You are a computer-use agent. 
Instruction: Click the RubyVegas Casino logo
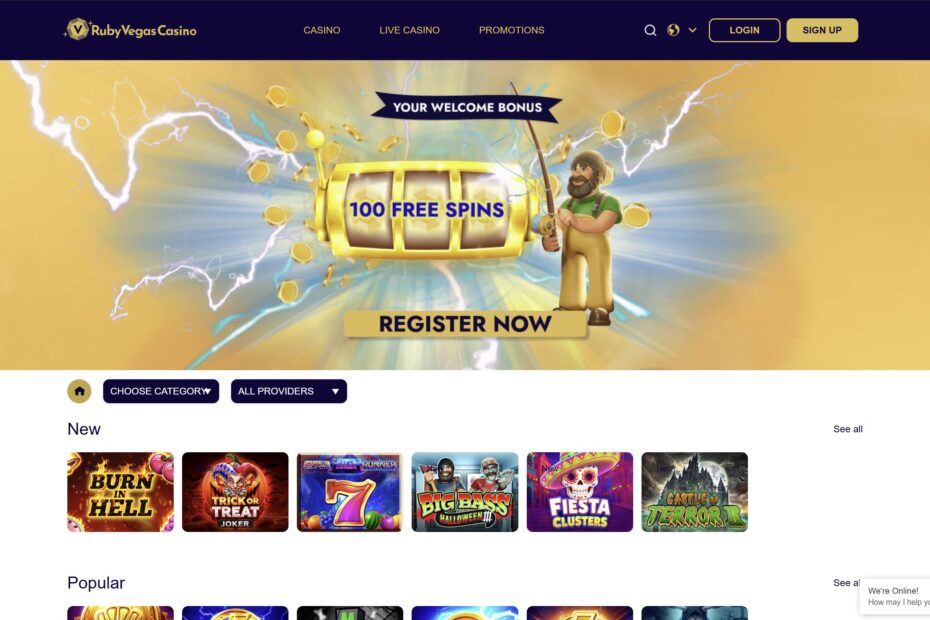click(x=130, y=30)
